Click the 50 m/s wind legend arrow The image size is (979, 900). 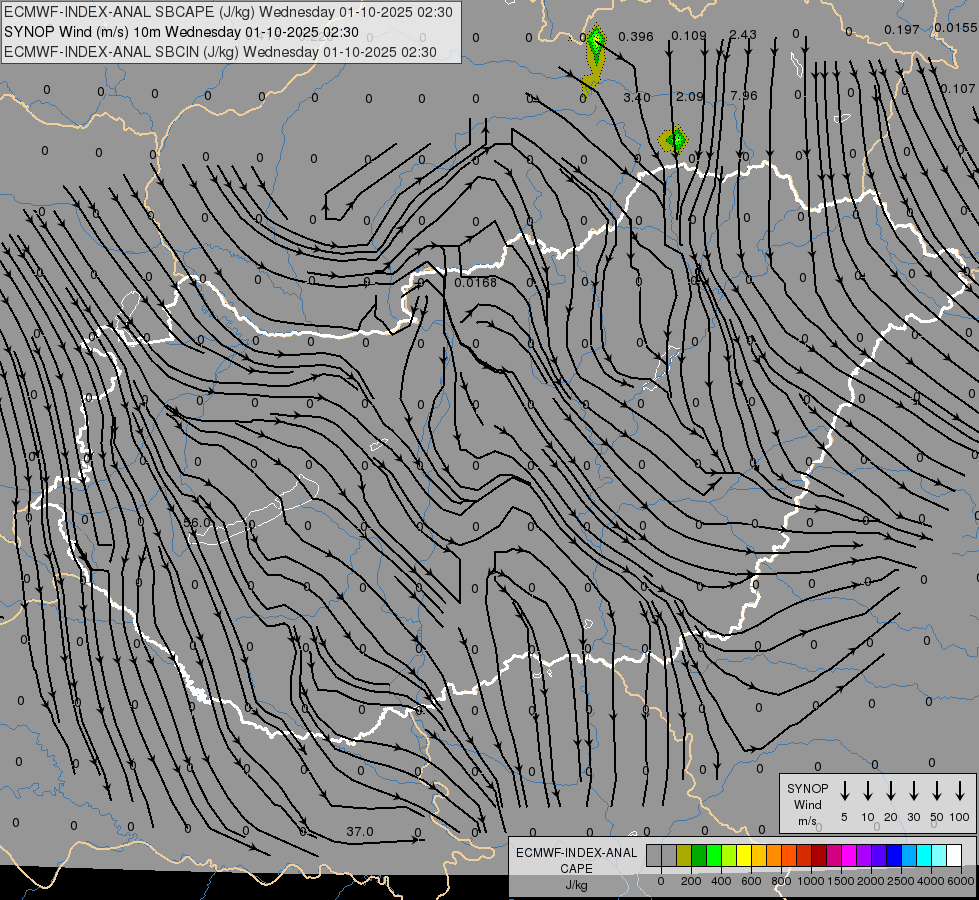937,791
